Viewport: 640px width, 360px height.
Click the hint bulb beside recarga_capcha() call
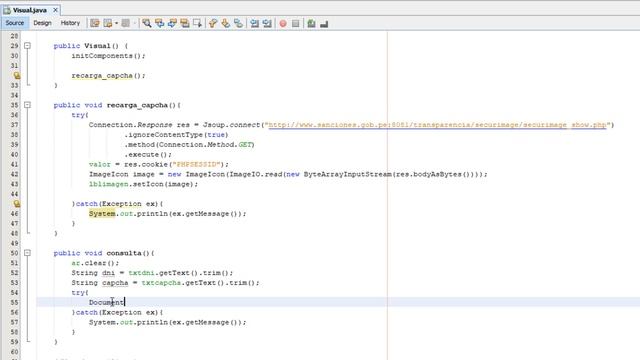coord(16,76)
